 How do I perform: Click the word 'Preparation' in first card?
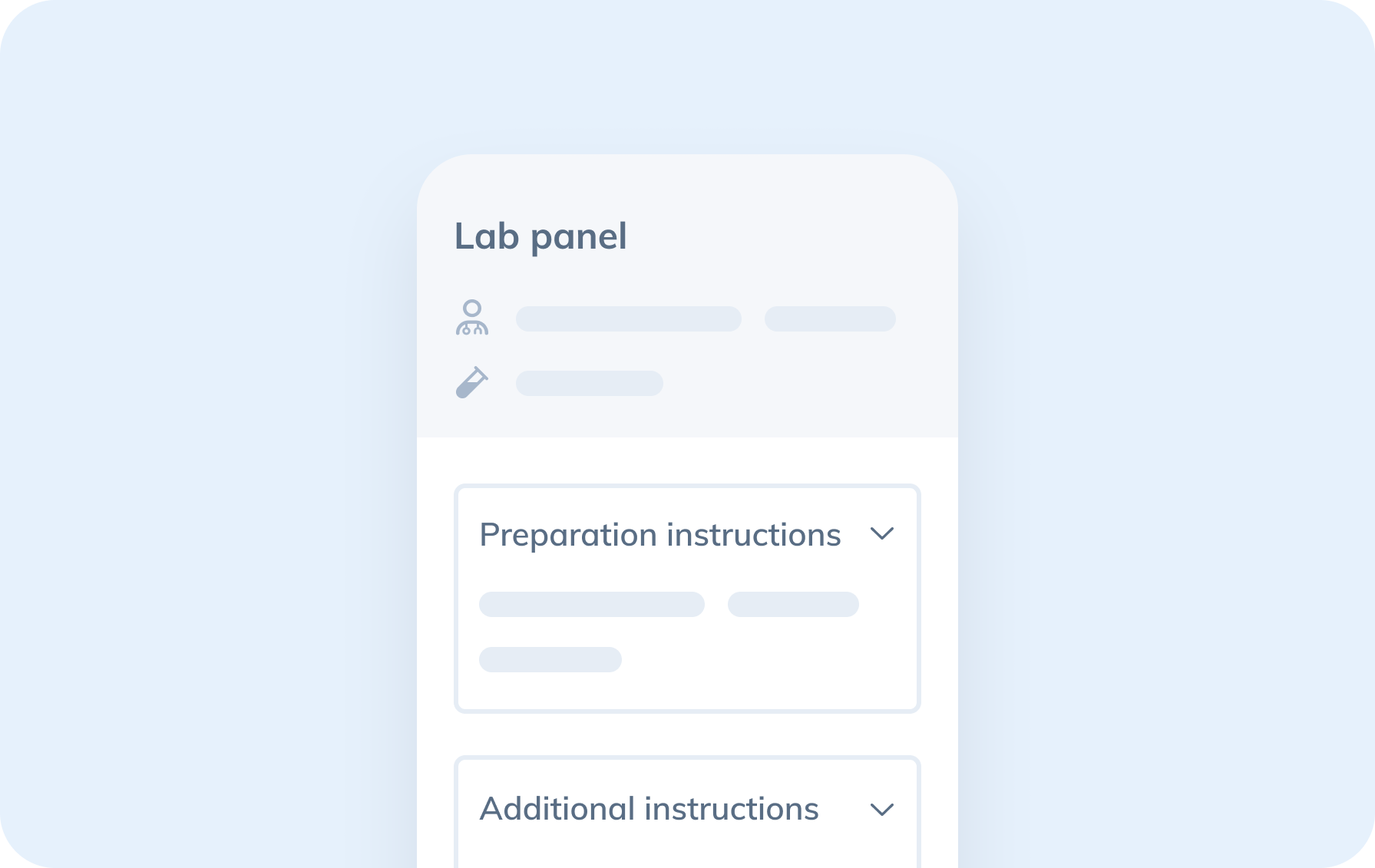pyautogui.click(x=568, y=535)
